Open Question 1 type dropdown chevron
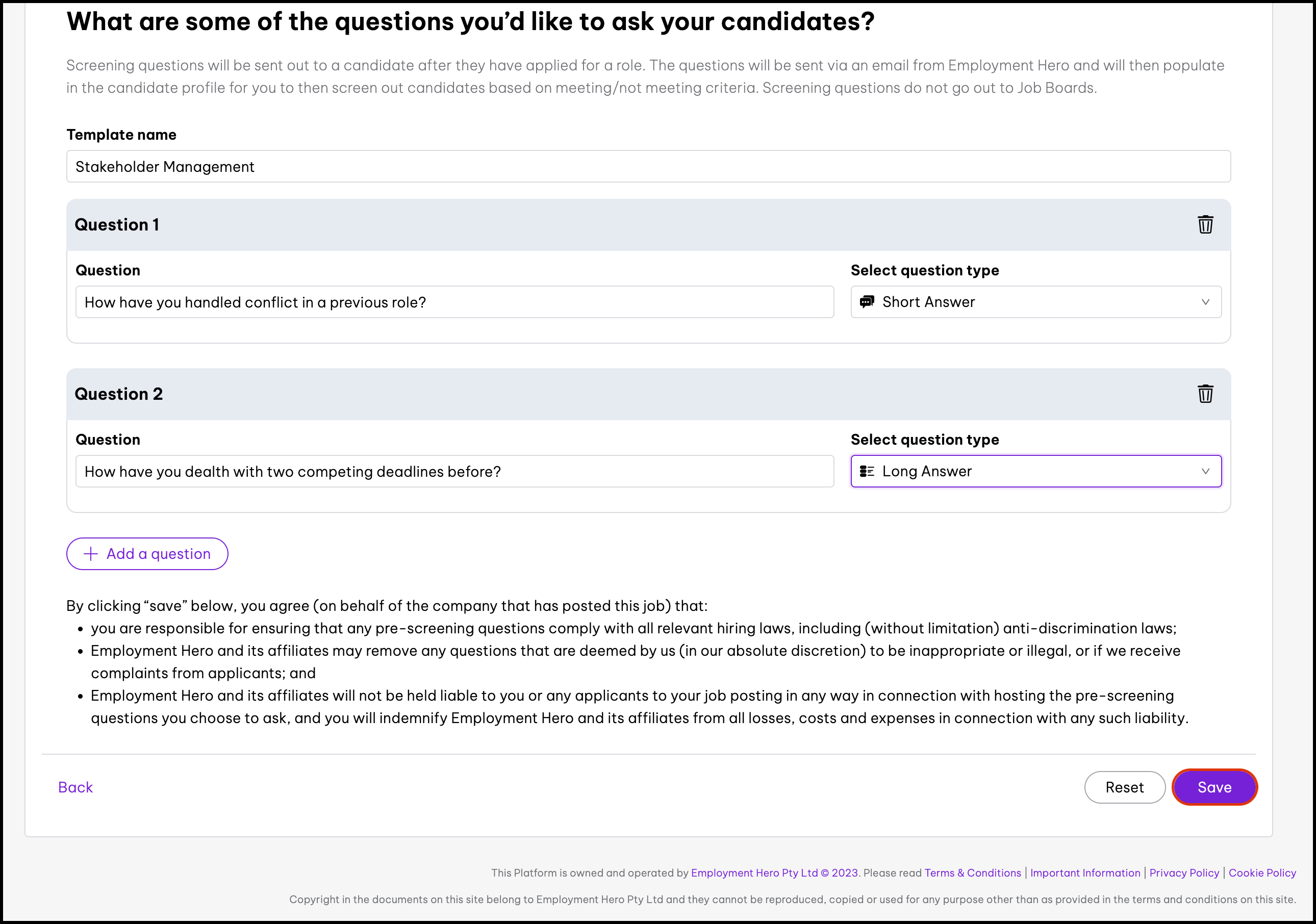This screenshot has width=1316, height=924. point(1205,302)
